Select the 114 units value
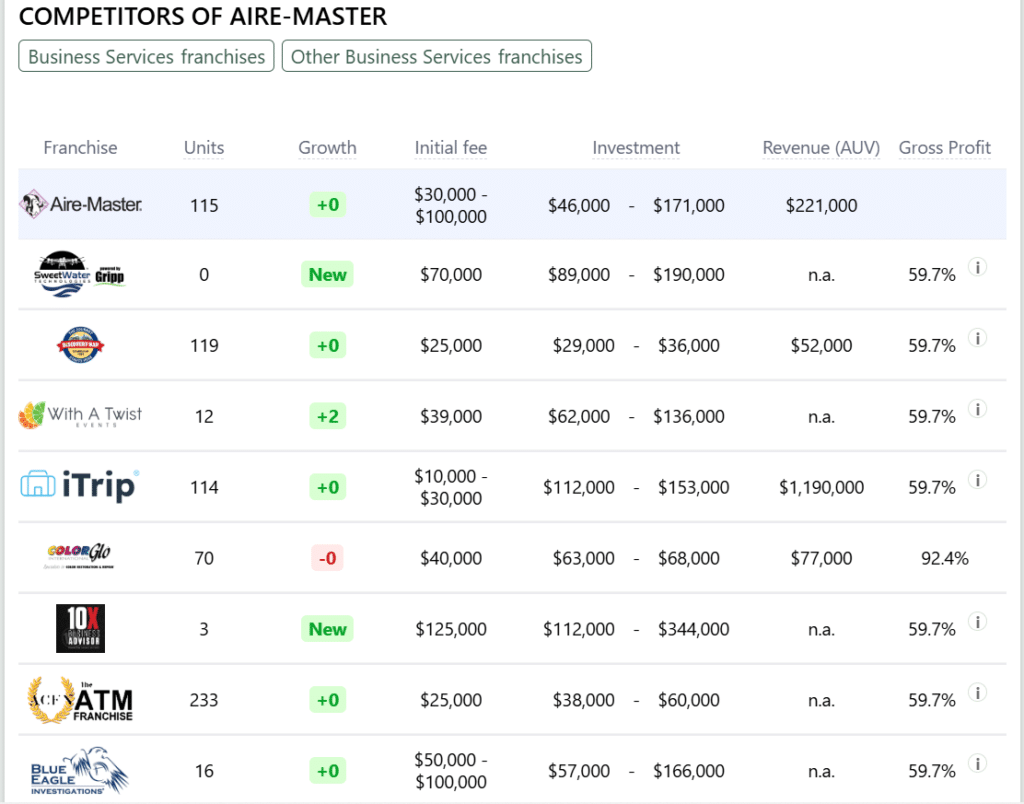 [x=204, y=487]
